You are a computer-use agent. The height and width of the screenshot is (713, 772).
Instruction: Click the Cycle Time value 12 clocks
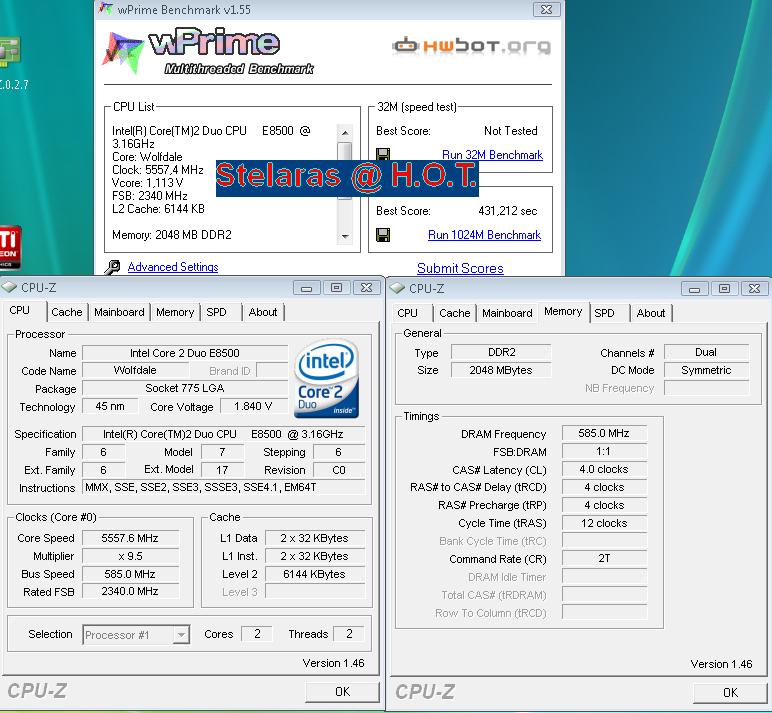(x=604, y=523)
